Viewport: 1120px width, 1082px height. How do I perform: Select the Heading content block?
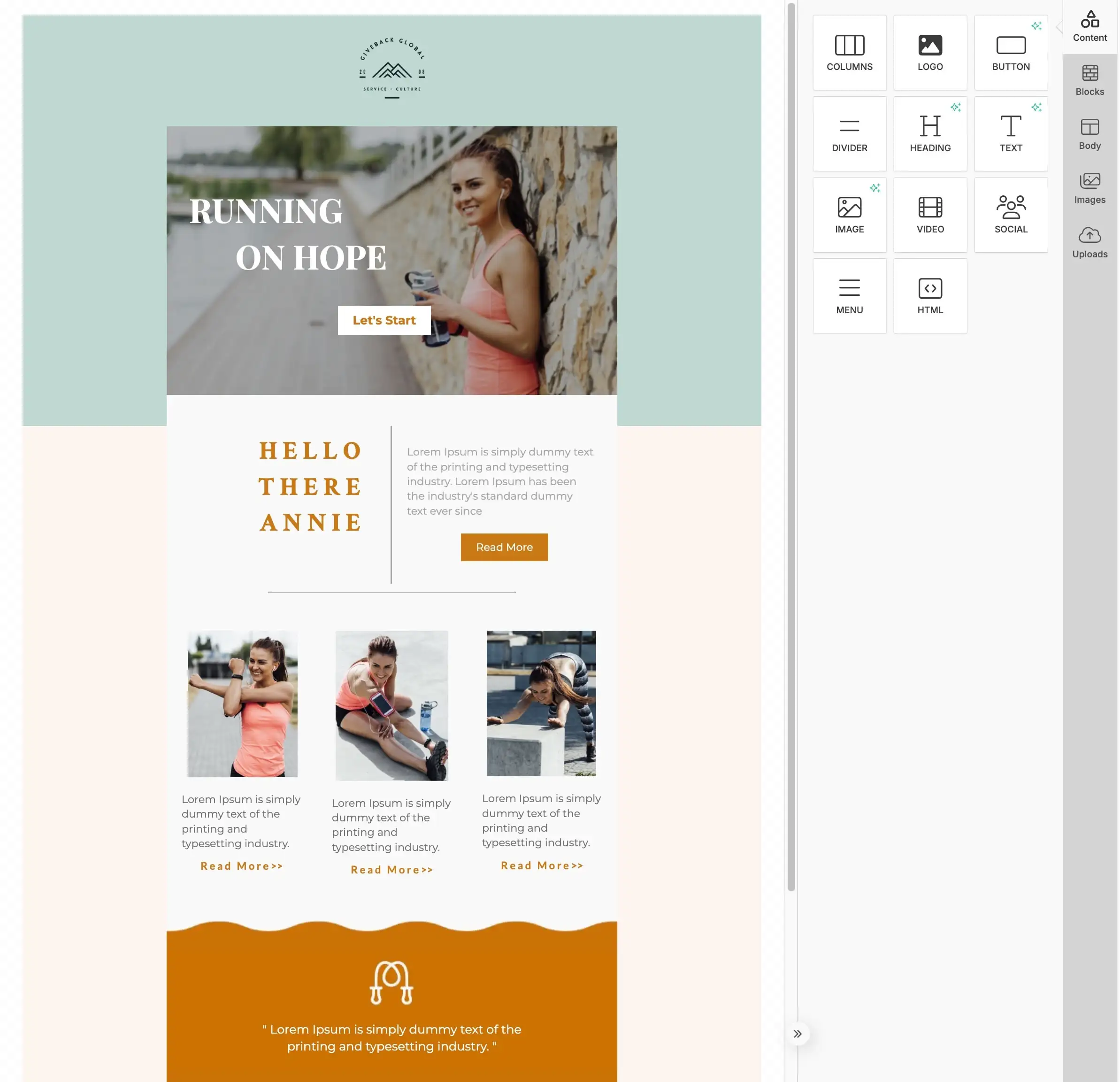(930, 134)
